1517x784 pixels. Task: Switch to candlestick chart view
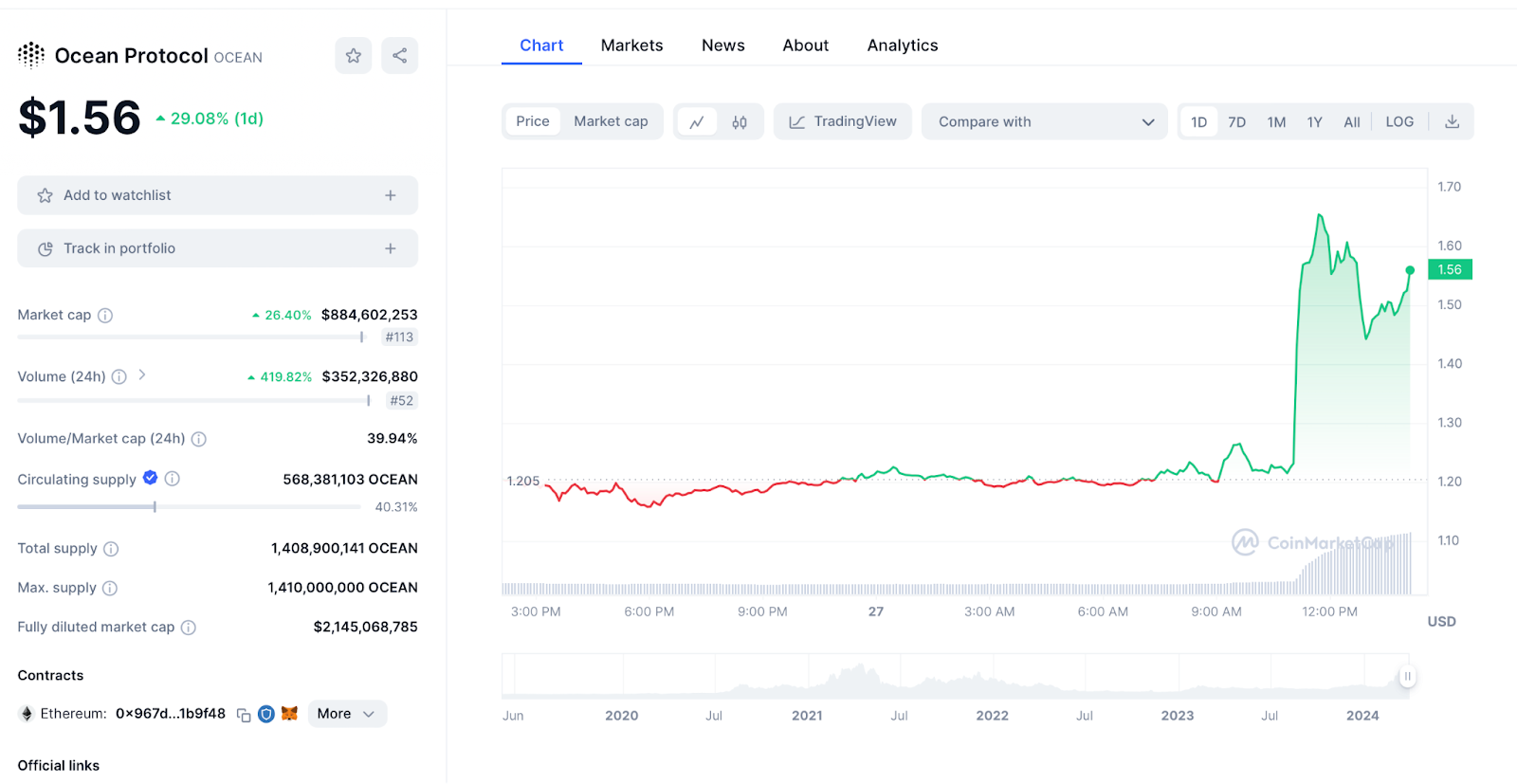click(x=740, y=122)
